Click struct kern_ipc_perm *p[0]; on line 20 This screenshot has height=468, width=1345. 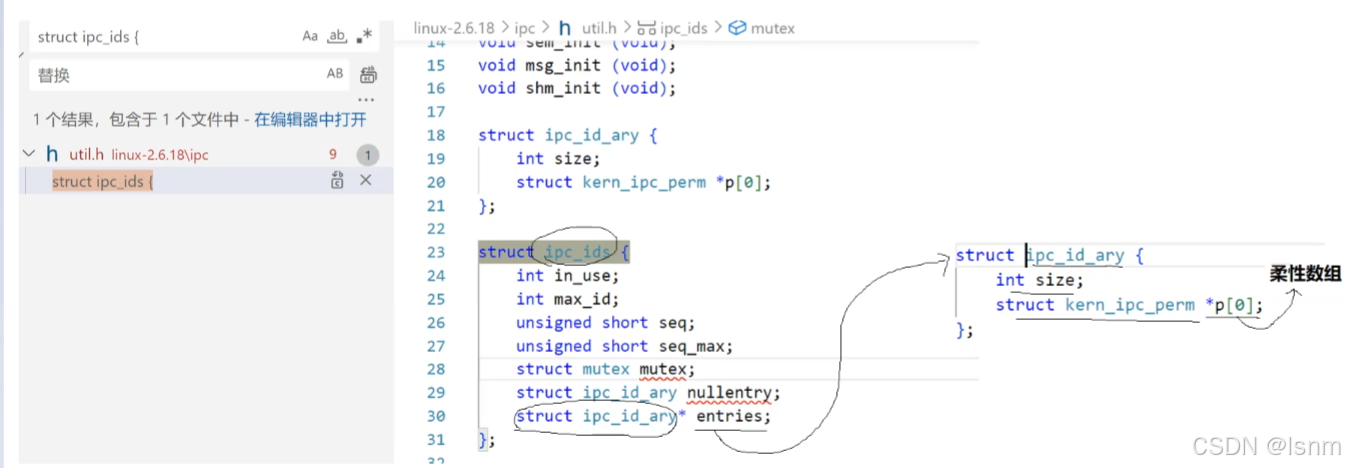(644, 182)
